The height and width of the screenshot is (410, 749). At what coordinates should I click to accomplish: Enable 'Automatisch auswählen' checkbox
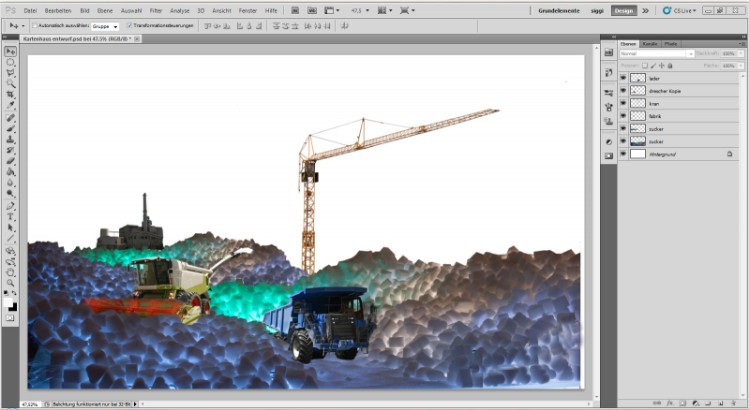33,25
